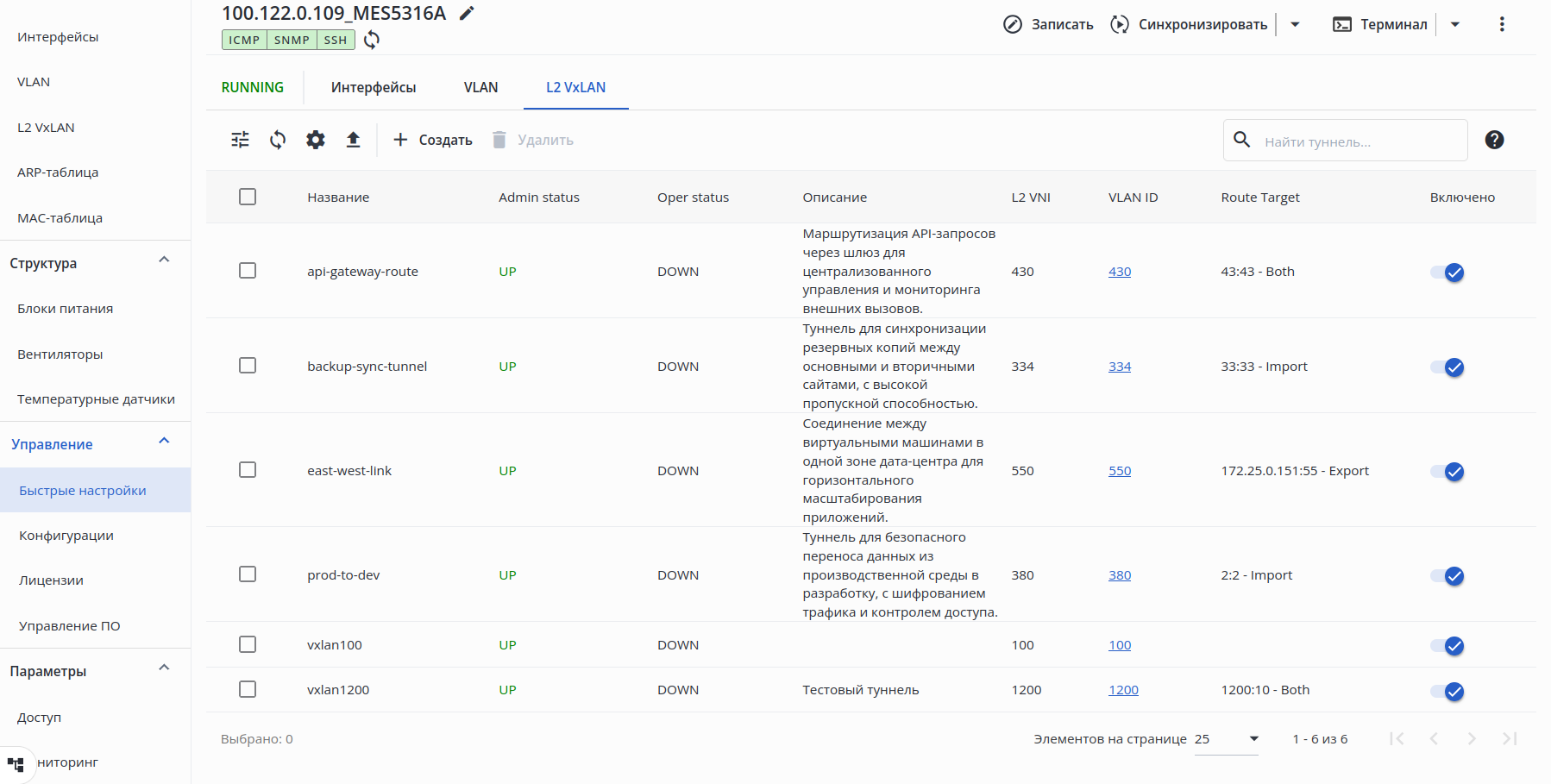The width and height of the screenshot is (1551, 784).
Task: Tick the checkbox for vxlan1200
Action: click(x=248, y=689)
